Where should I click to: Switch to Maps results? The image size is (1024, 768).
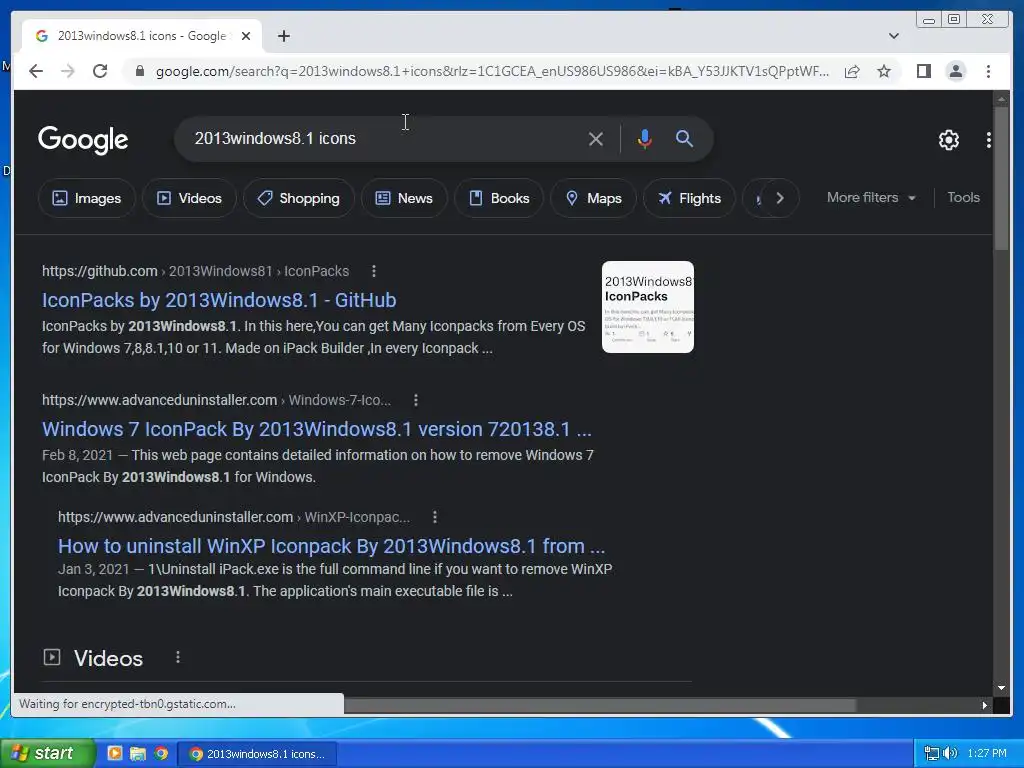(593, 198)
